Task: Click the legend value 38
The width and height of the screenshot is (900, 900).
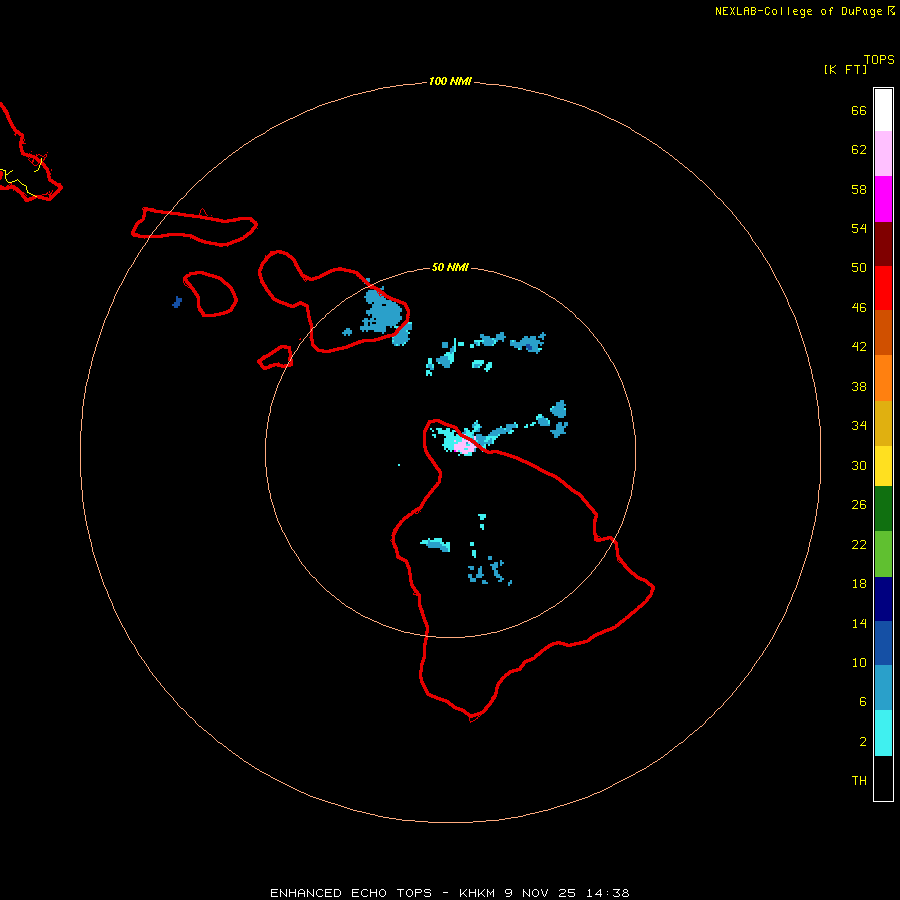Action: tap(859, 387)
